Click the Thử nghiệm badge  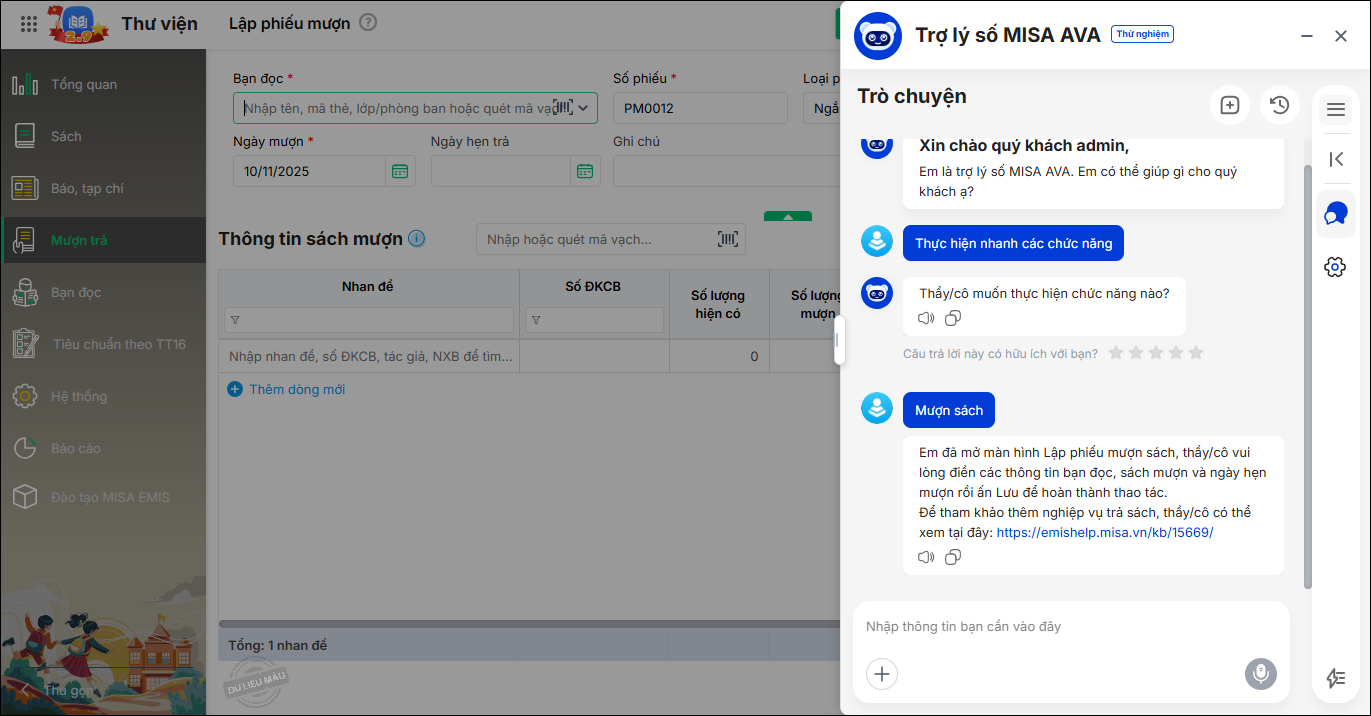coord(1142,34)
